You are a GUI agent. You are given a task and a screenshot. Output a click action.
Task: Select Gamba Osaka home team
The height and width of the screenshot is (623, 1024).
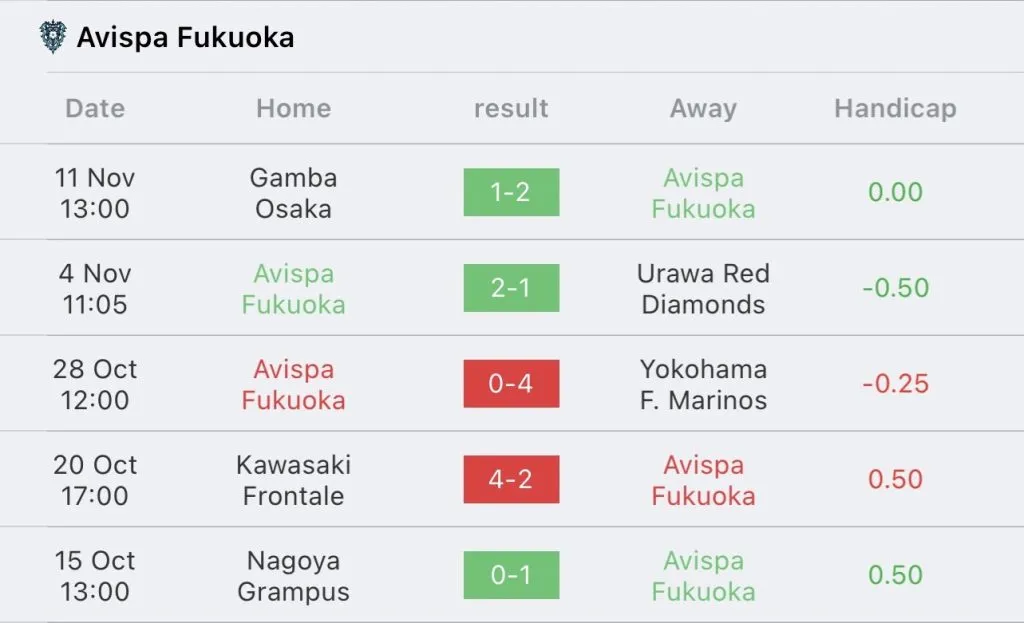[x=293, y=193]
